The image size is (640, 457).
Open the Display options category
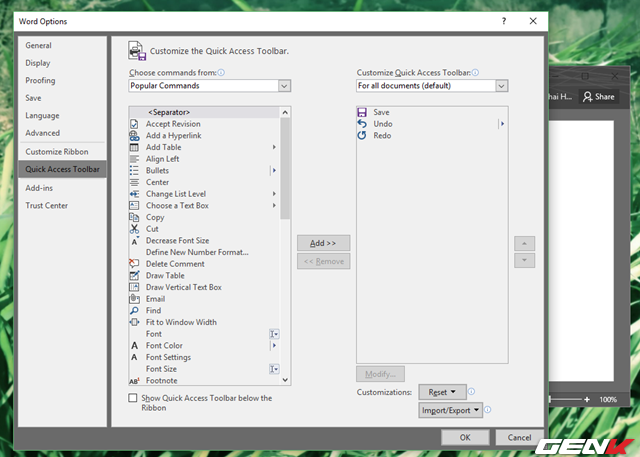(x=62, y=63)
